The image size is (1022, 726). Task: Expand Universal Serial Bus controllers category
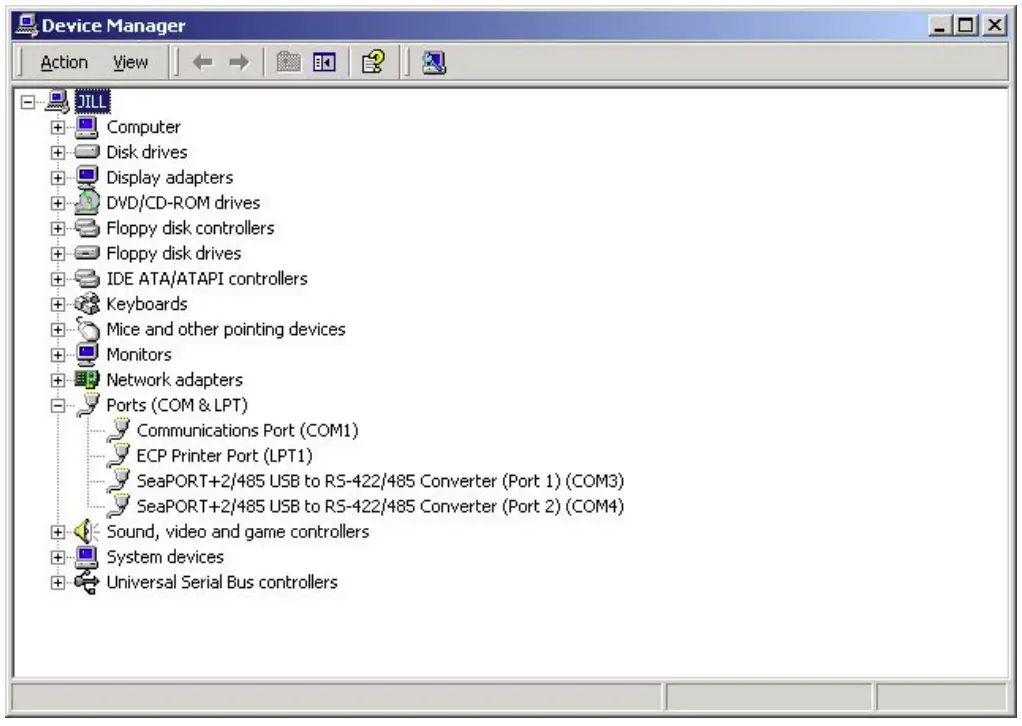[x=58, y=583]
